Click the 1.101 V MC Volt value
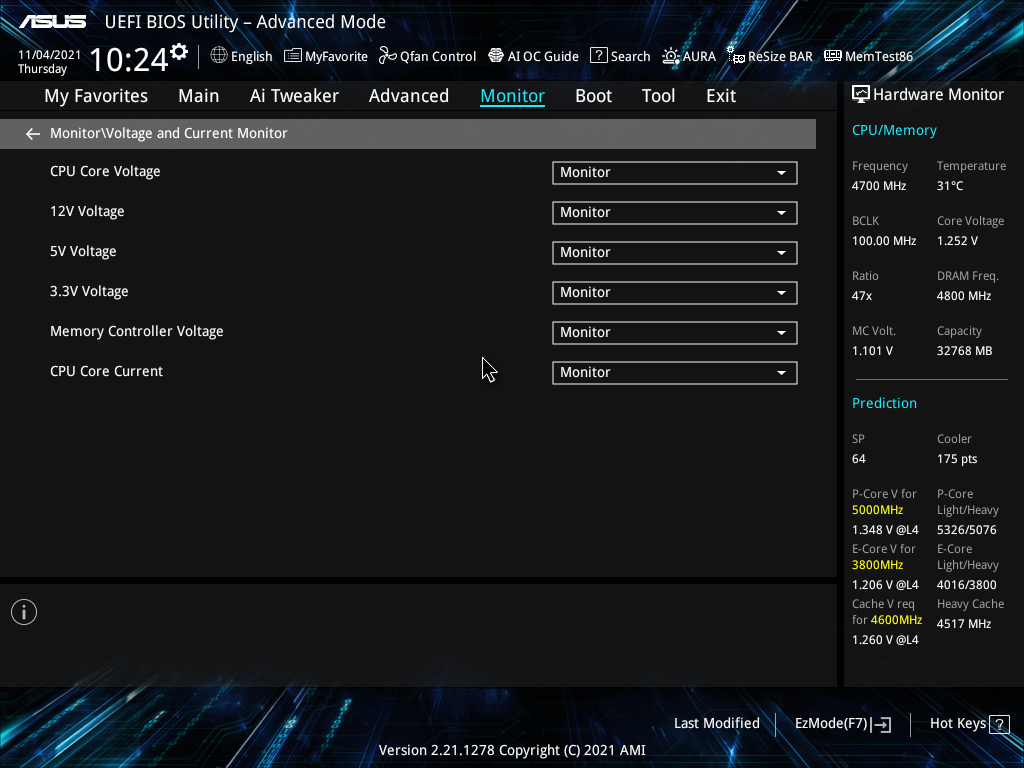This screenshot has width=1024, height=768. 872,351
